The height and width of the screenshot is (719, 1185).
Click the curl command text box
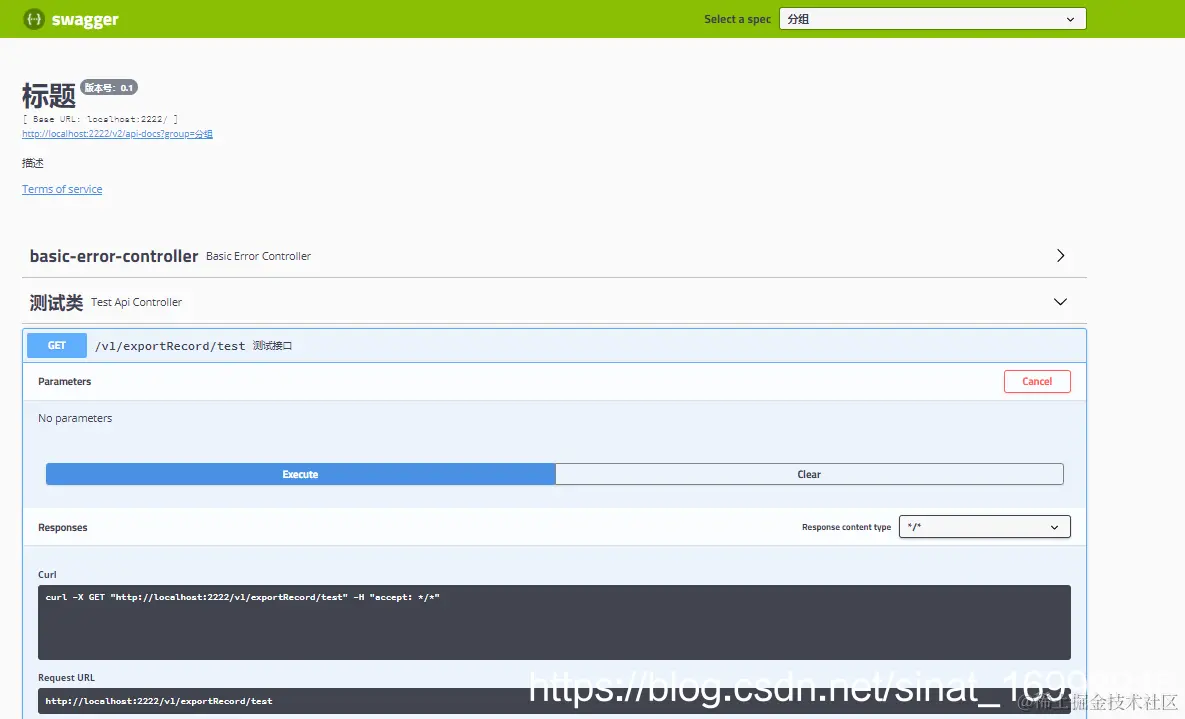click(554, 622)
